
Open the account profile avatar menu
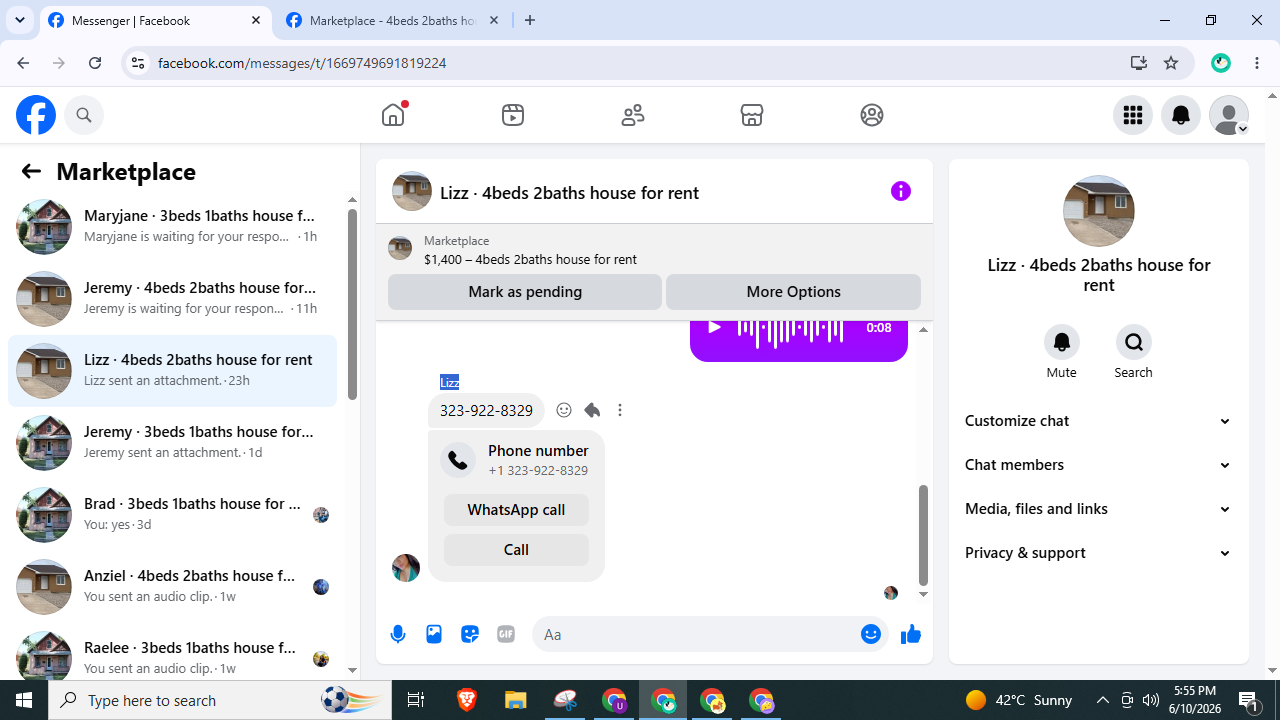1229,115
